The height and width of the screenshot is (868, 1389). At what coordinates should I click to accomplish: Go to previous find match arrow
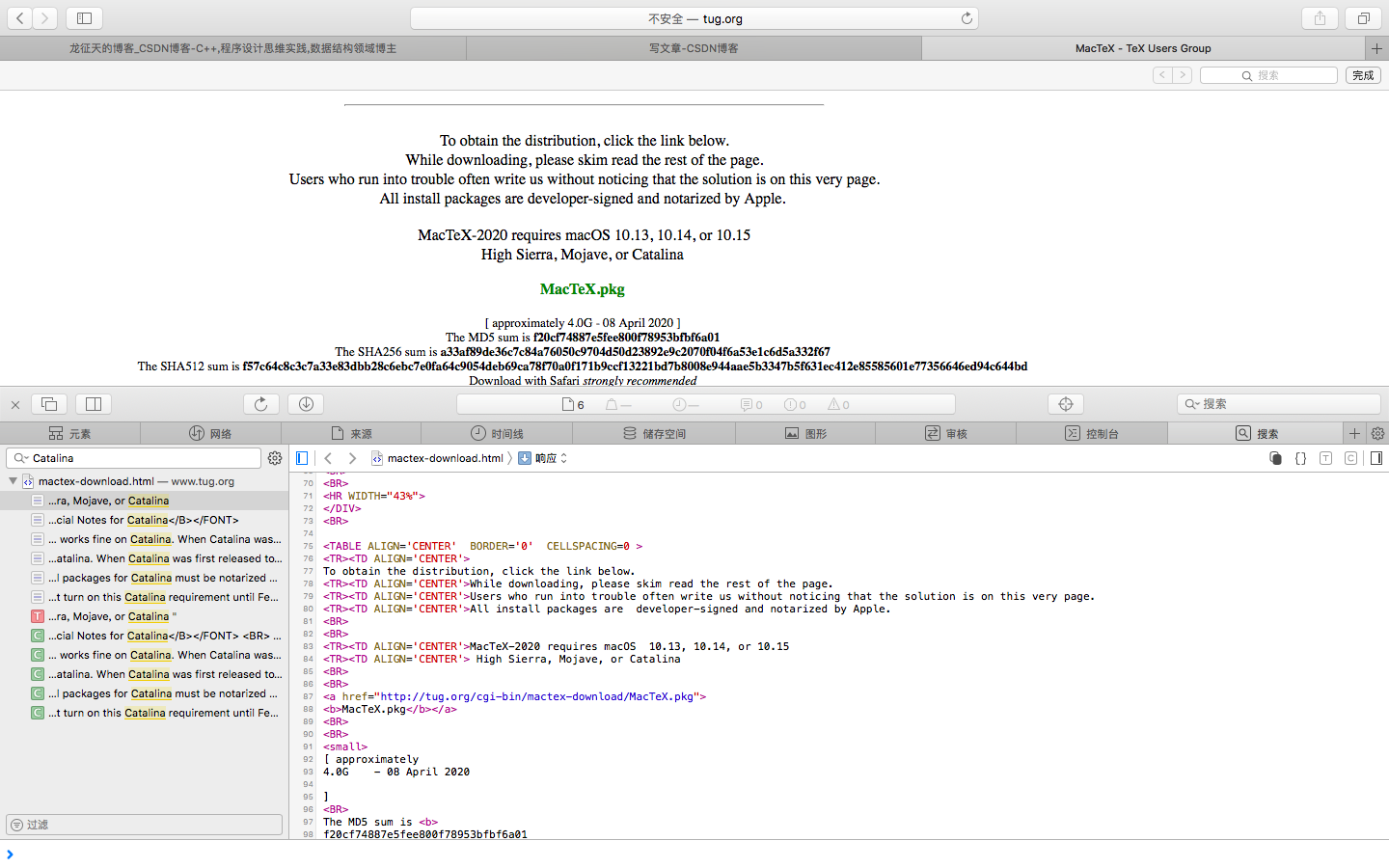click(x=1162, y=75)
